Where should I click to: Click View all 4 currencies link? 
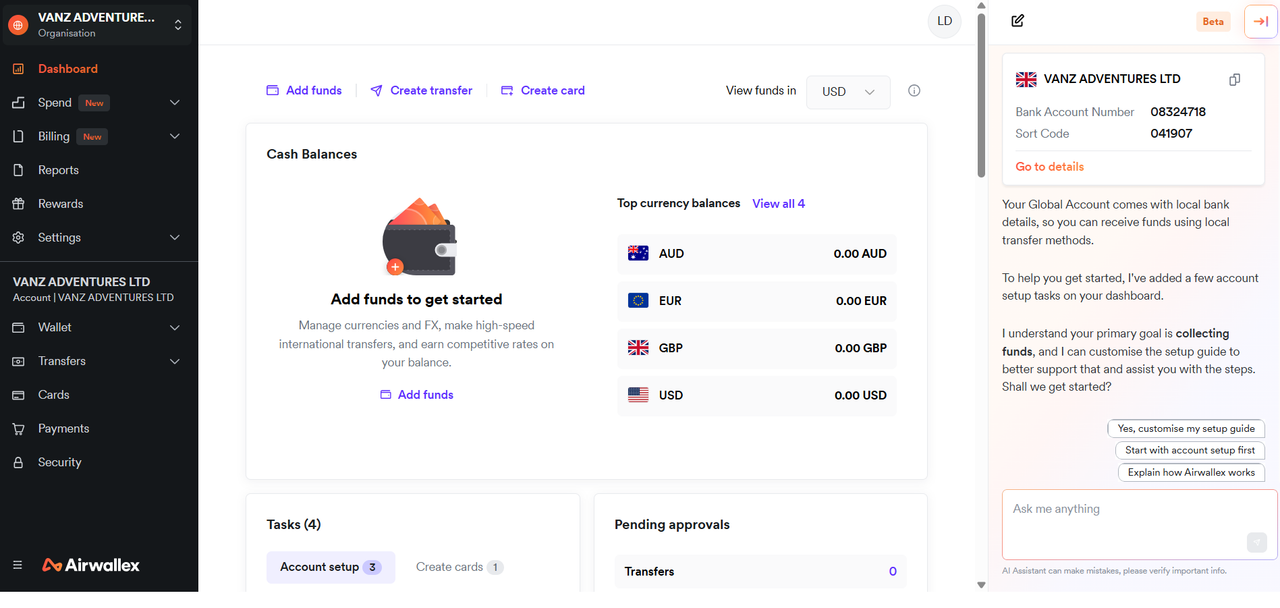pyautogui.click(x=779, y=203)
